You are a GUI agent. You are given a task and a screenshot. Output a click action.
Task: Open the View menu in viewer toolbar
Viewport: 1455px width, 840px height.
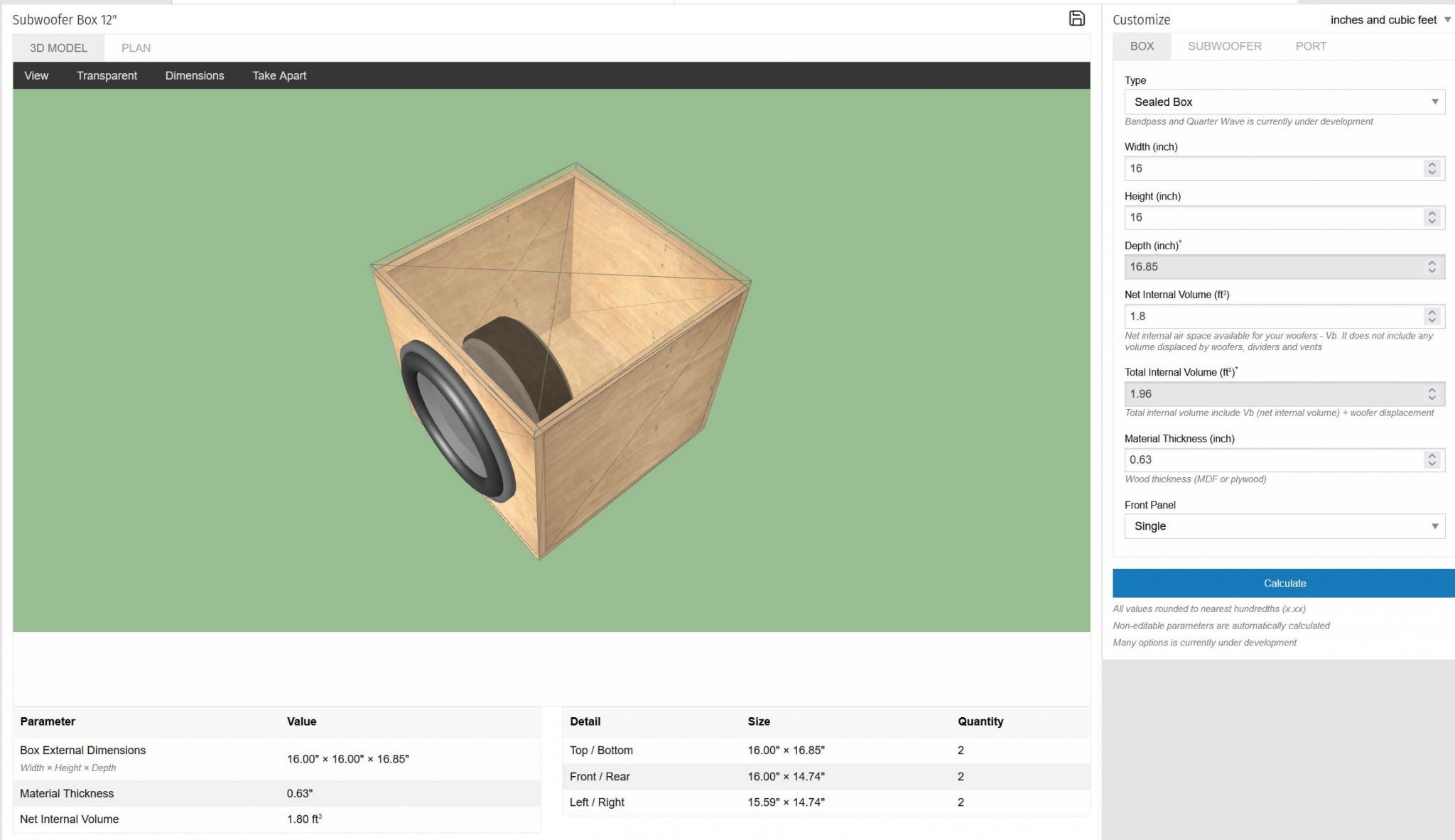36,75
